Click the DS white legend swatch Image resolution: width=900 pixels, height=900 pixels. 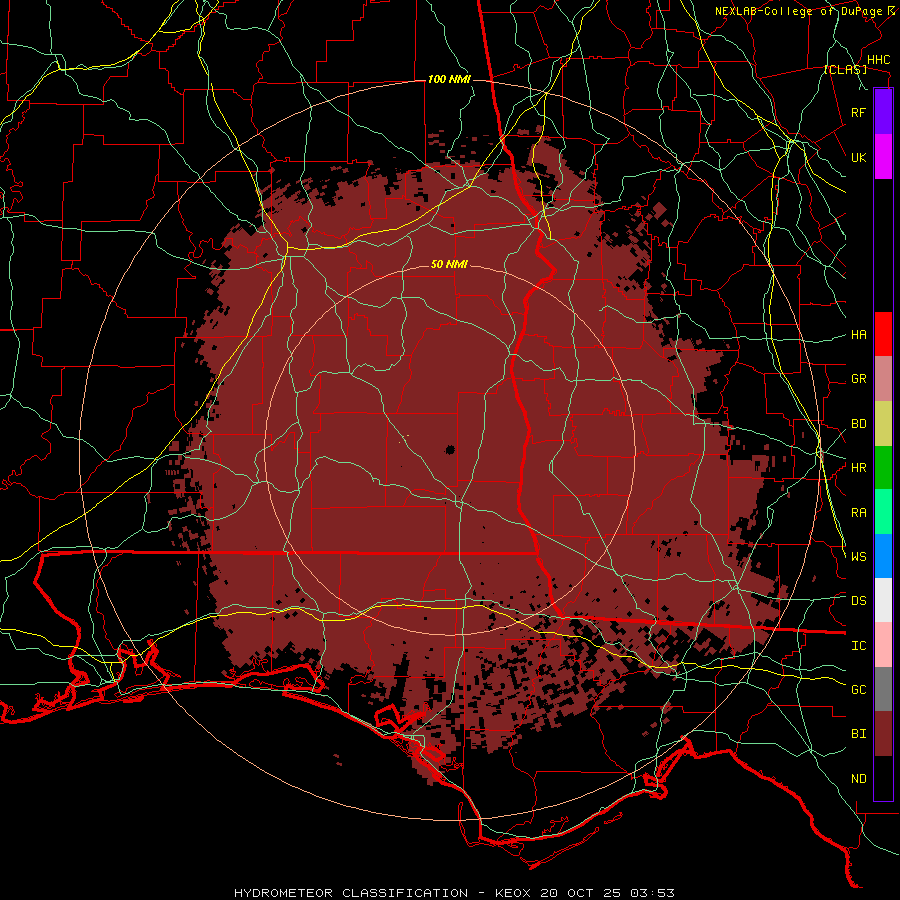click(883, 600)
